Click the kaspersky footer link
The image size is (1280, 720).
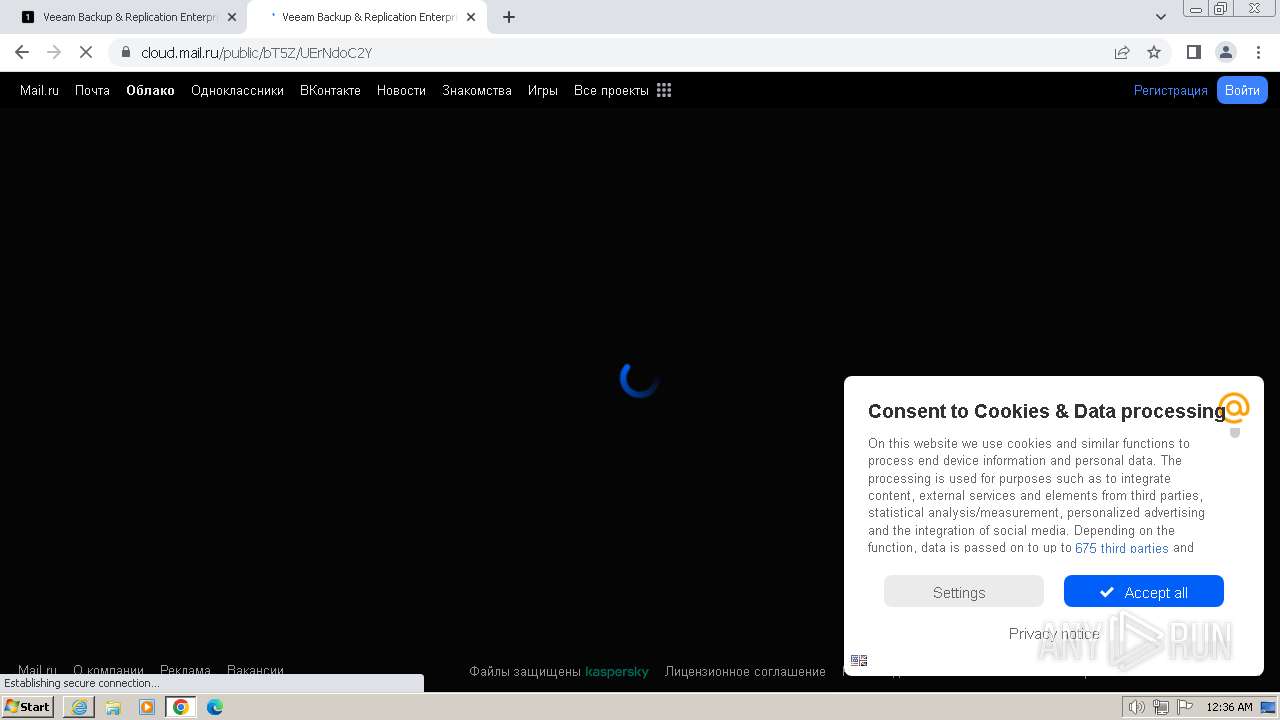click(617, 671)
